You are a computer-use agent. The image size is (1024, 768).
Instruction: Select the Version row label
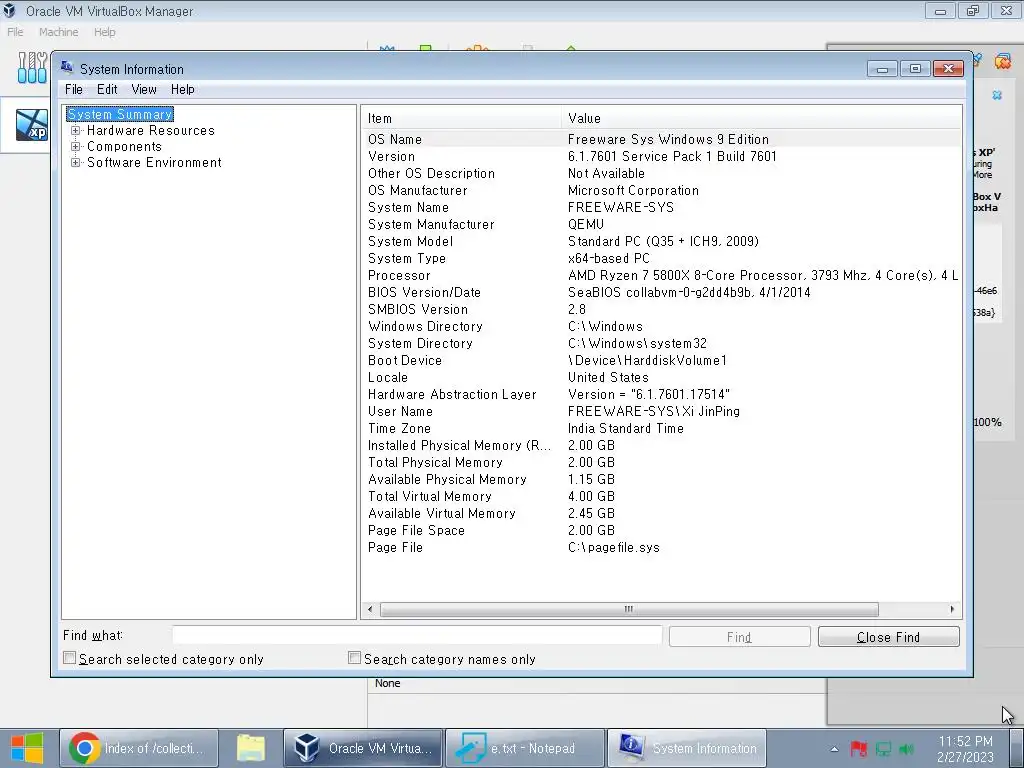[391, 156]
